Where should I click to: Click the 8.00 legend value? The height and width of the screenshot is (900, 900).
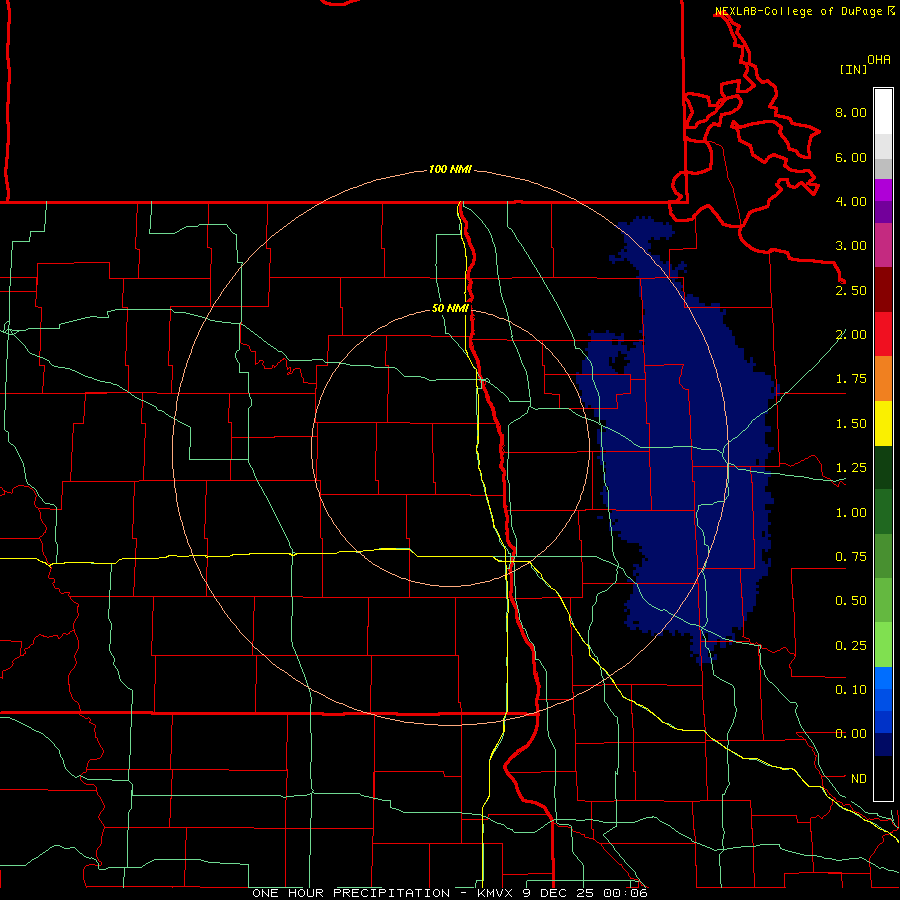pyautogui.click(x=851, y=112)
